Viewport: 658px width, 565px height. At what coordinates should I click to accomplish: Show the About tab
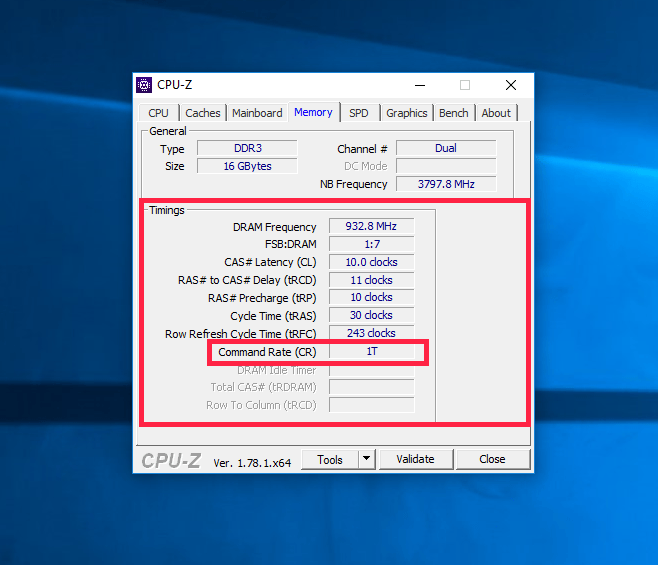tap(496, 113)
